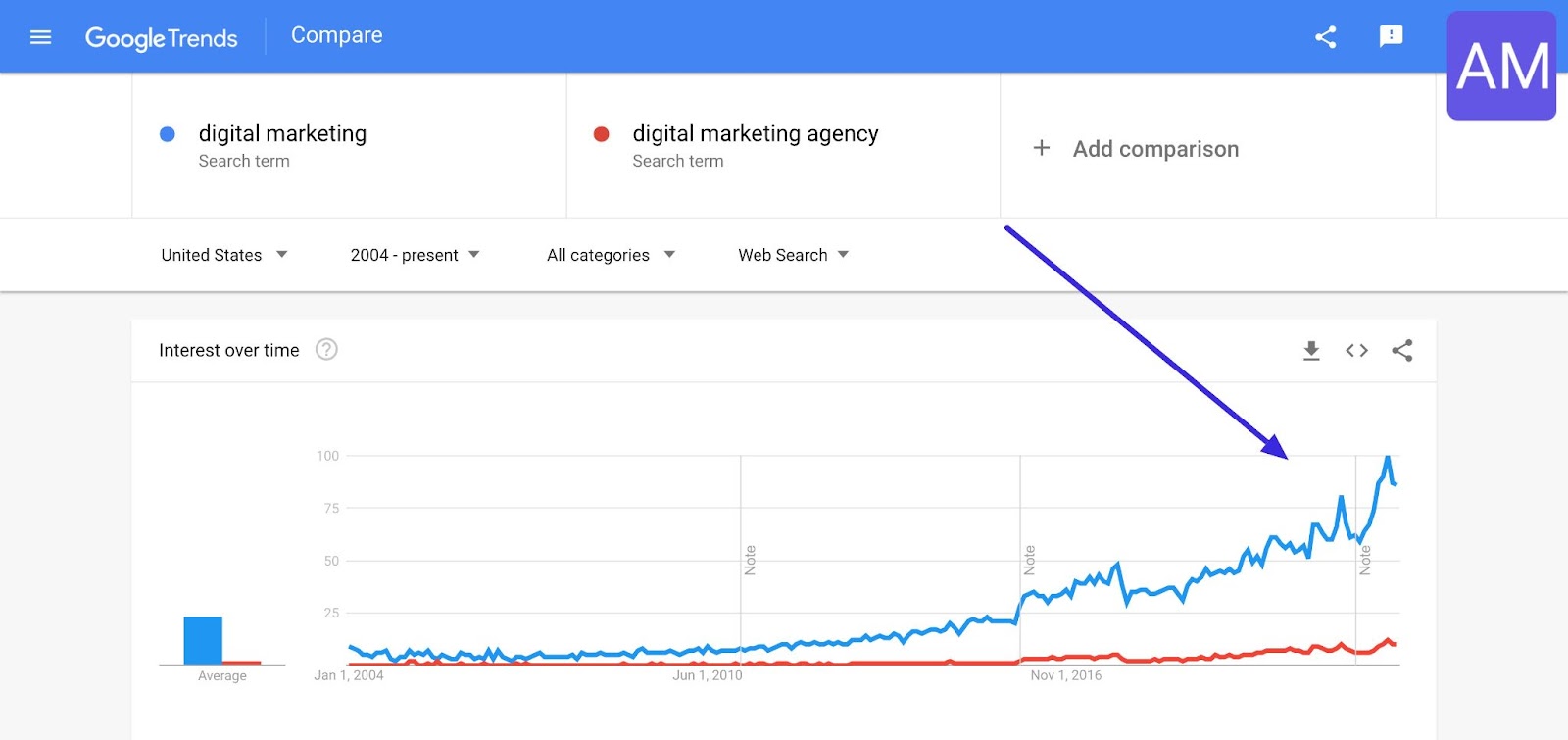Click the AM profile avatar
Viewport: 1568px width, 740px height.
1502,66
